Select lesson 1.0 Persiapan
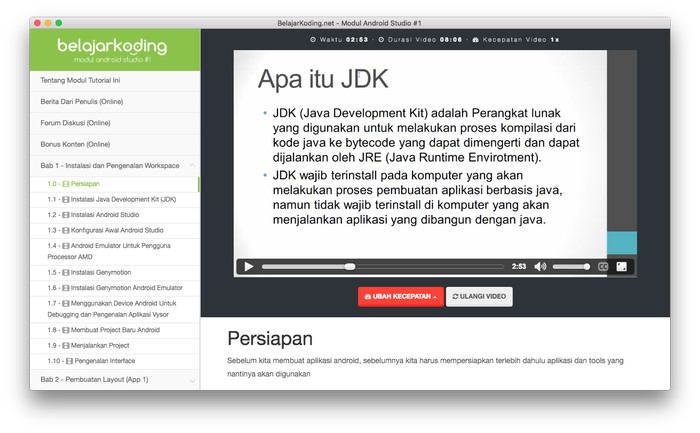700x433 pixels. (115, 184)
